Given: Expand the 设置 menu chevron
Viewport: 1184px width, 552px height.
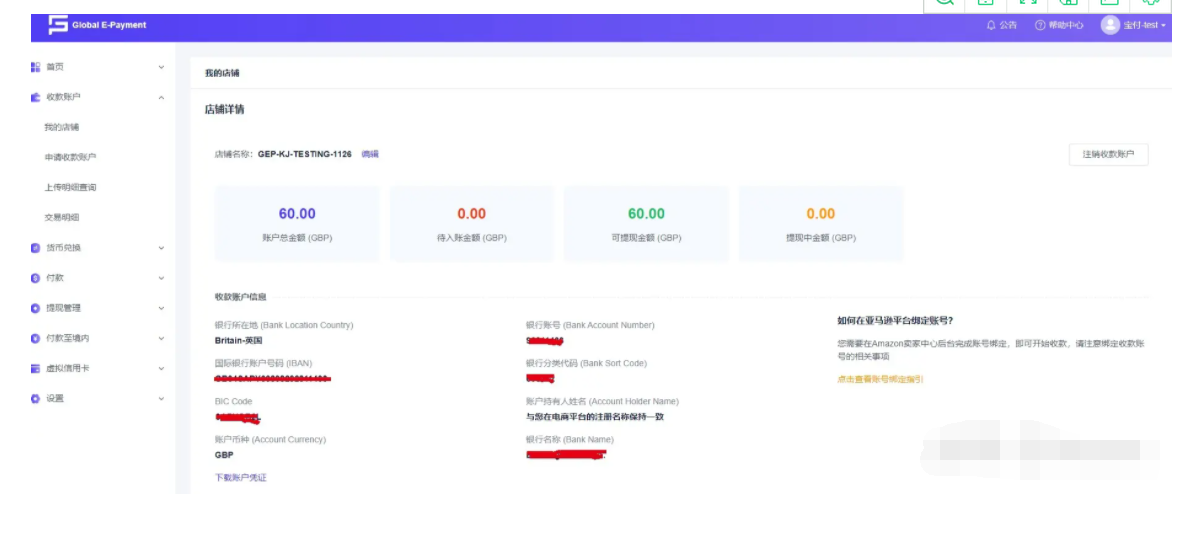Looking at the screenshot, I should pos(161,399).
